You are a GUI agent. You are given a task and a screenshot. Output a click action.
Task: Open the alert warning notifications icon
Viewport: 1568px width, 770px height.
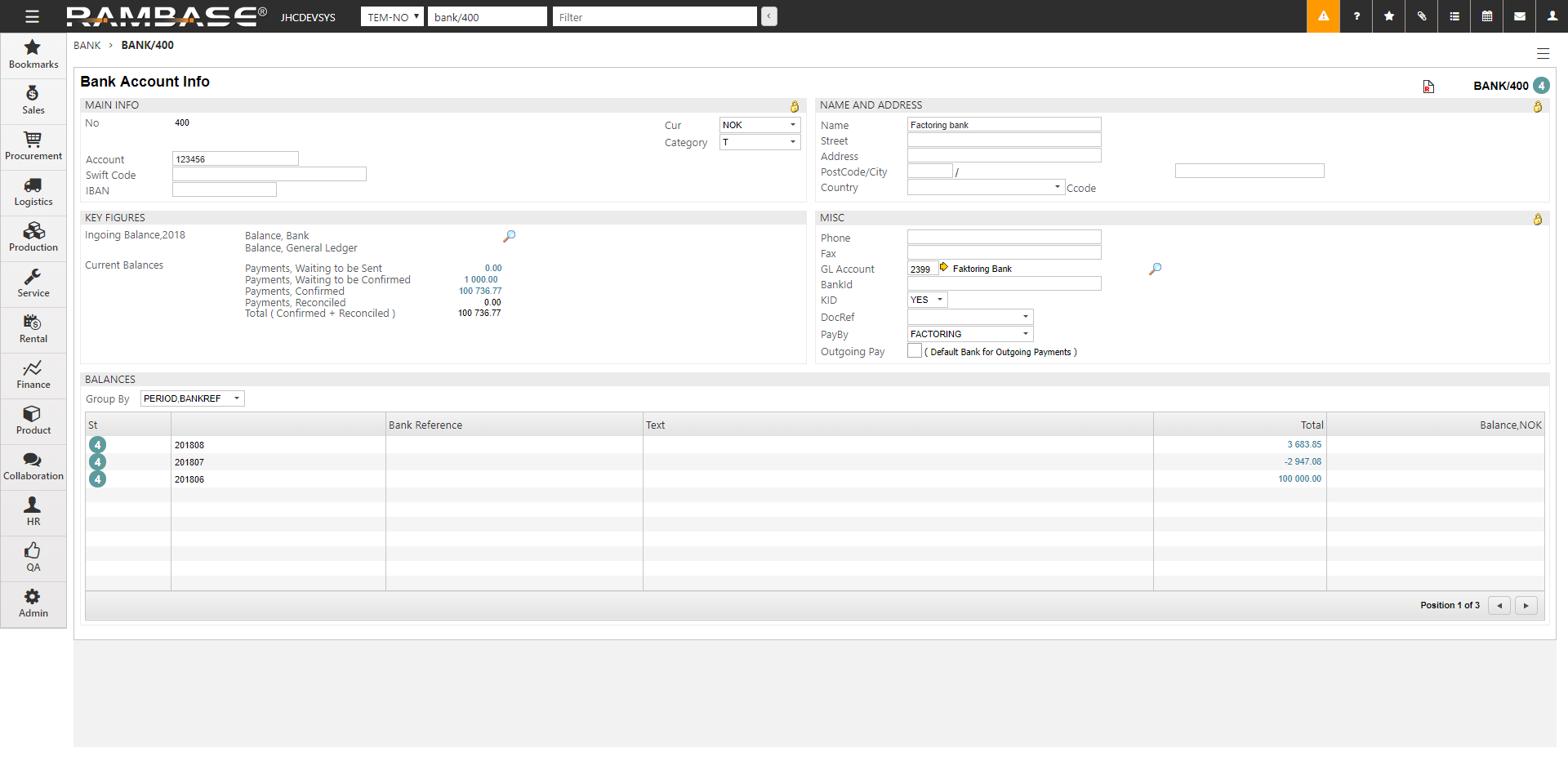[1323, 16]
